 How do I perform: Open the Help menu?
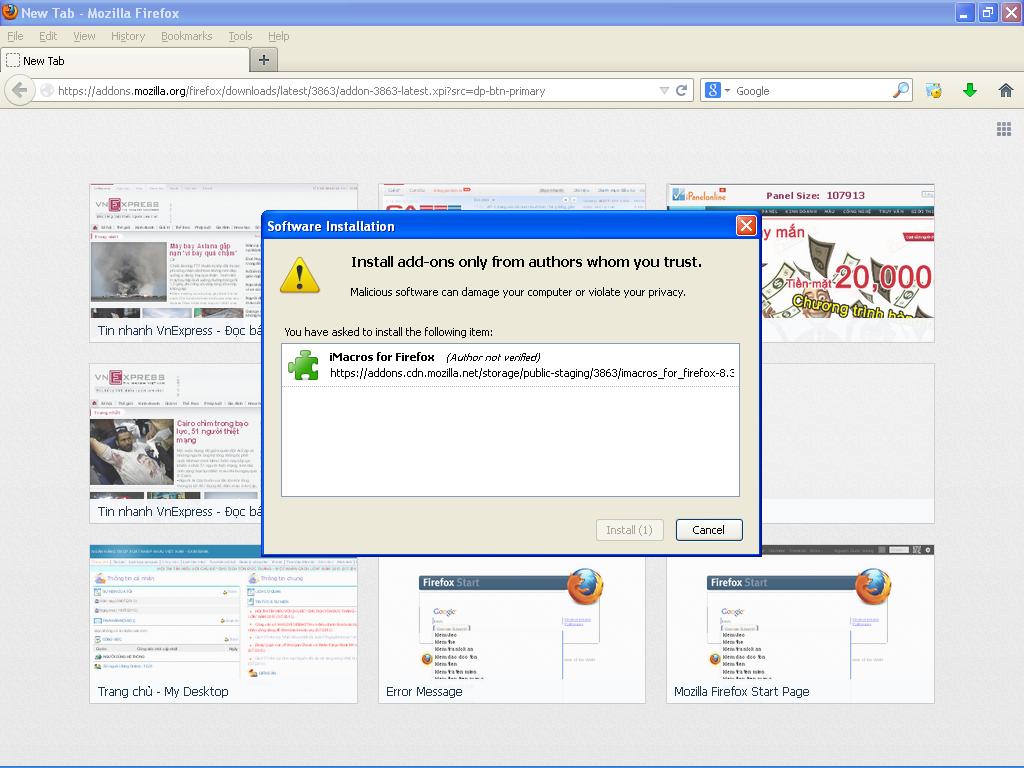coord(278,36)
